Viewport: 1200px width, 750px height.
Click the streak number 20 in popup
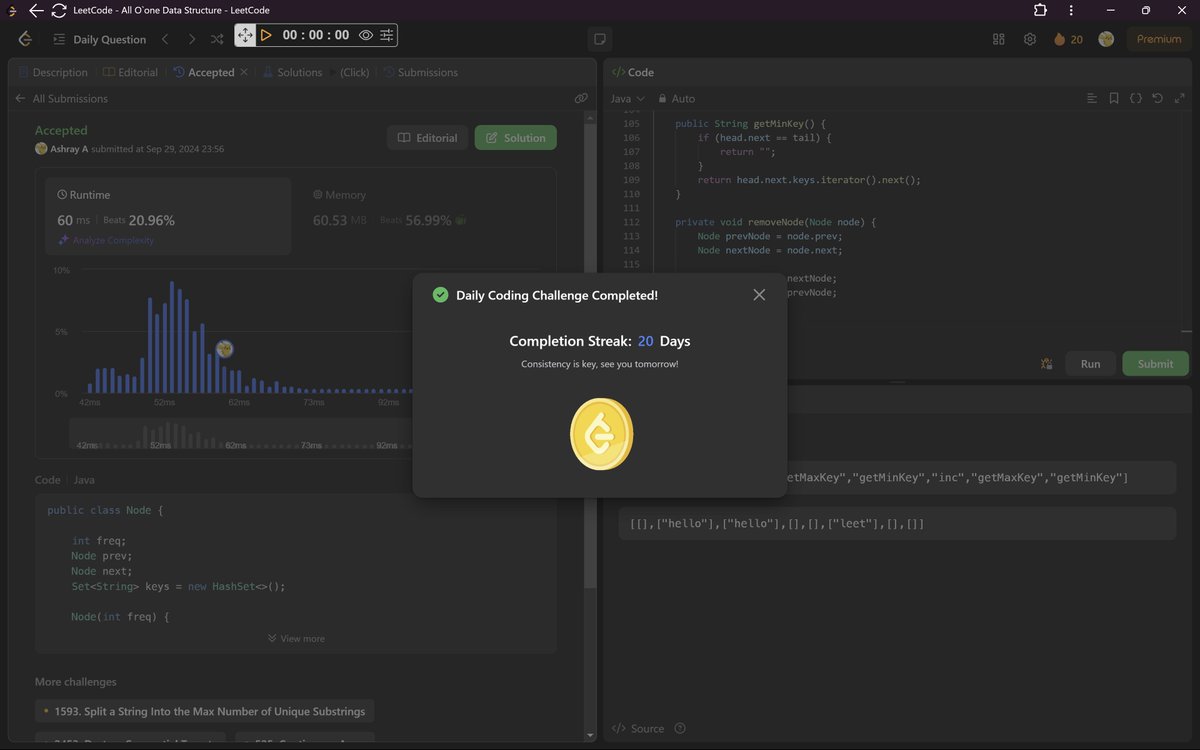(646, 341)
